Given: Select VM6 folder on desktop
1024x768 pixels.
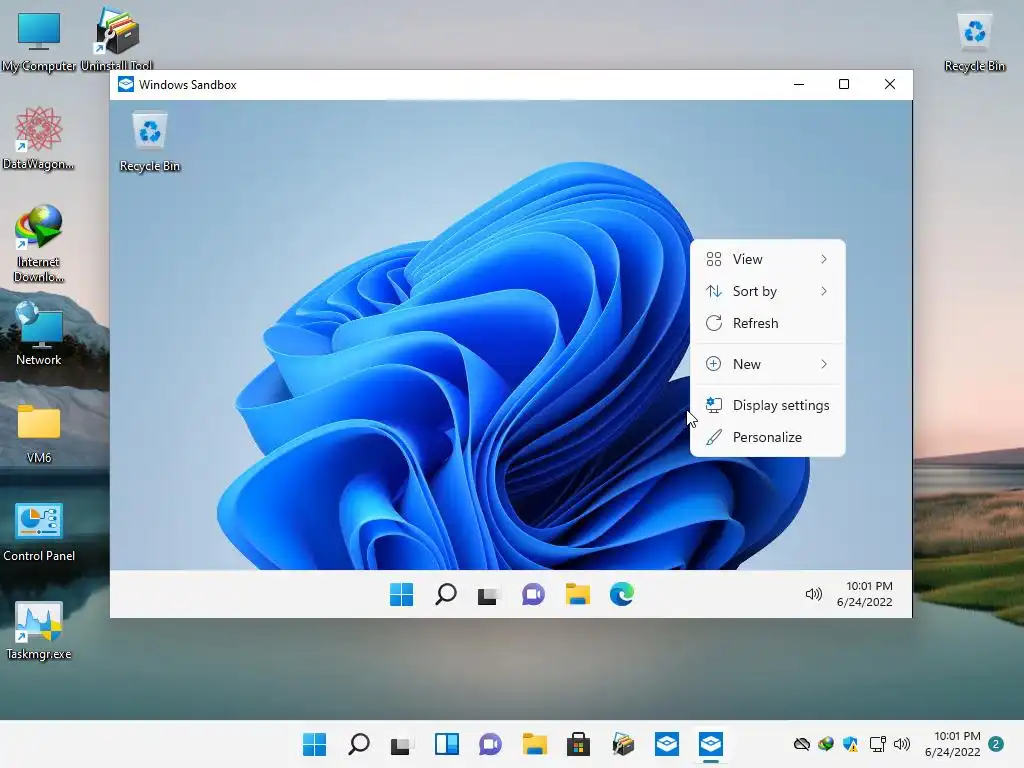Looking at the screenshot, I should click(x=39, y=432).
